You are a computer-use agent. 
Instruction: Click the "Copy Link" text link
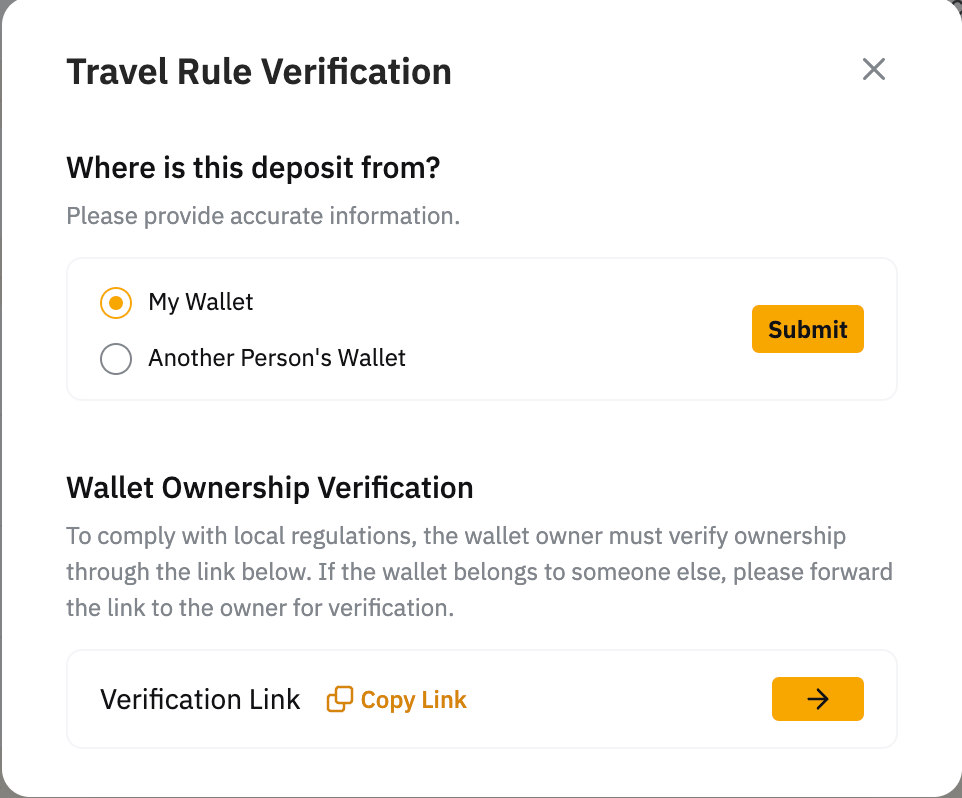[x=413, y=700]
